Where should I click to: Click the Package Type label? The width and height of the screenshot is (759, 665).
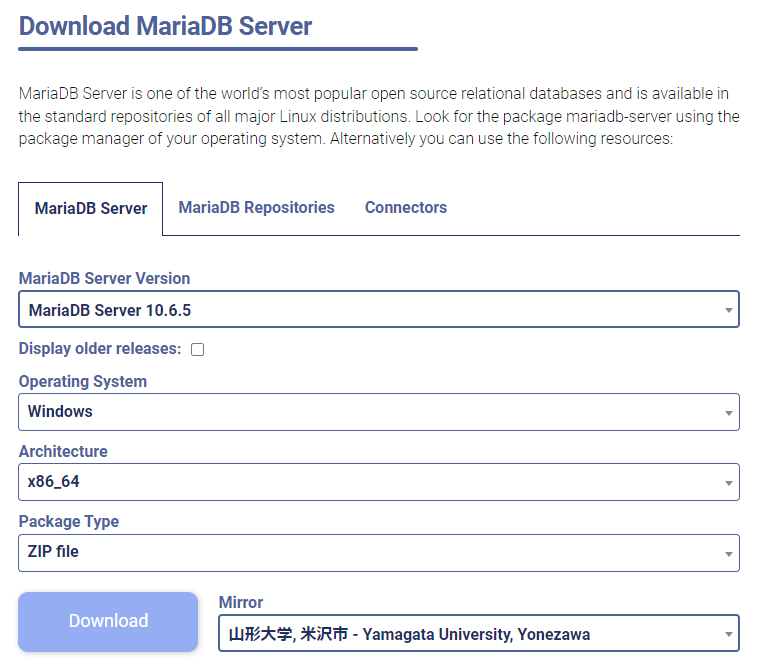(x=68, y=521)
